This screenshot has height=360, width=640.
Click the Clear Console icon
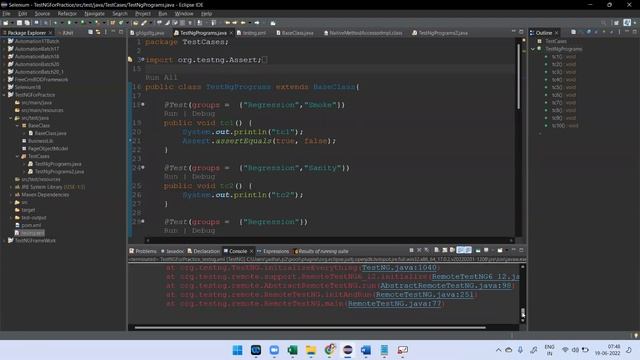pyautogui.click(x=436, y=250)
